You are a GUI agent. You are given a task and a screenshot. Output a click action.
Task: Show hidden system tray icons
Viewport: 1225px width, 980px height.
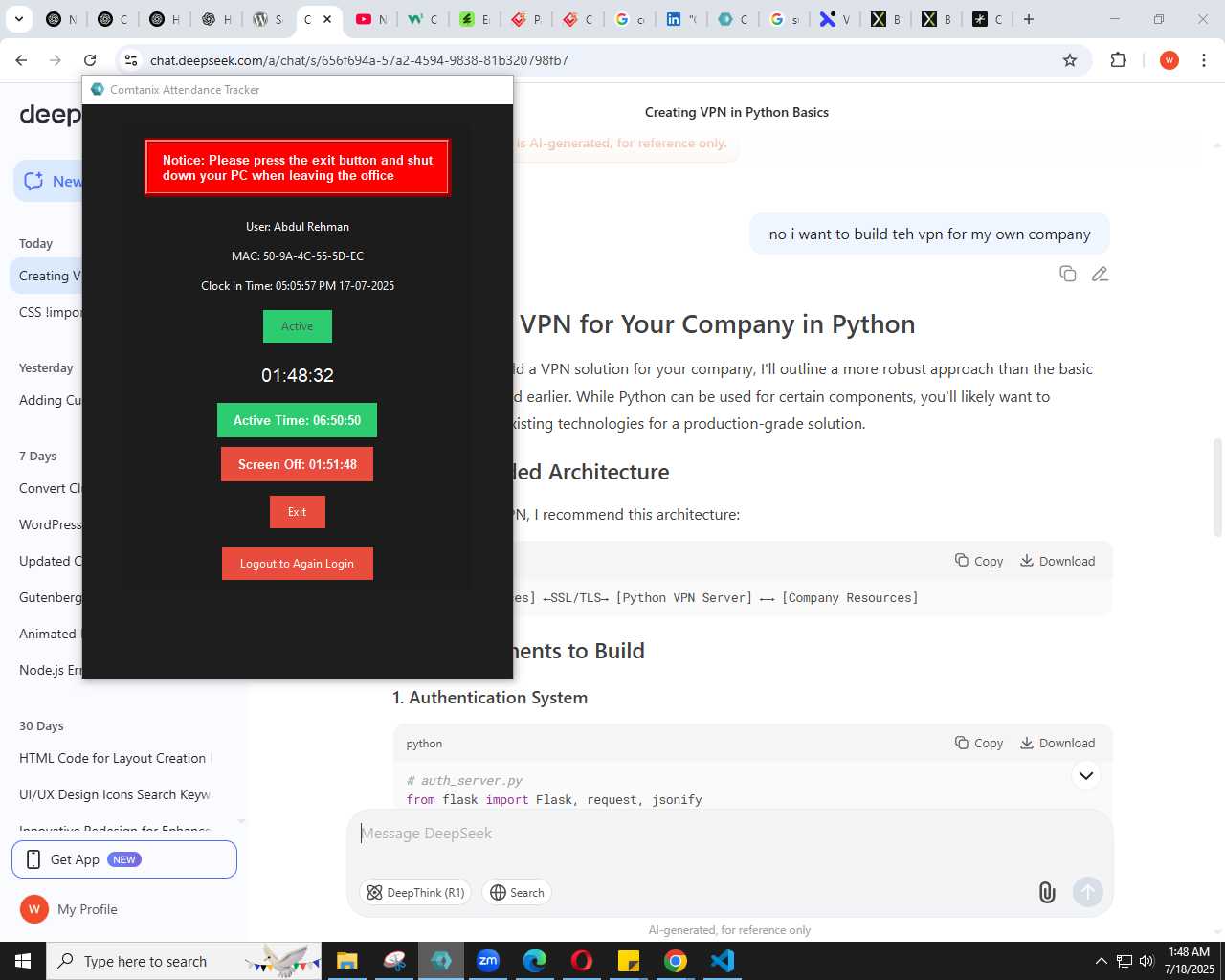click(x=1101, y=961)
